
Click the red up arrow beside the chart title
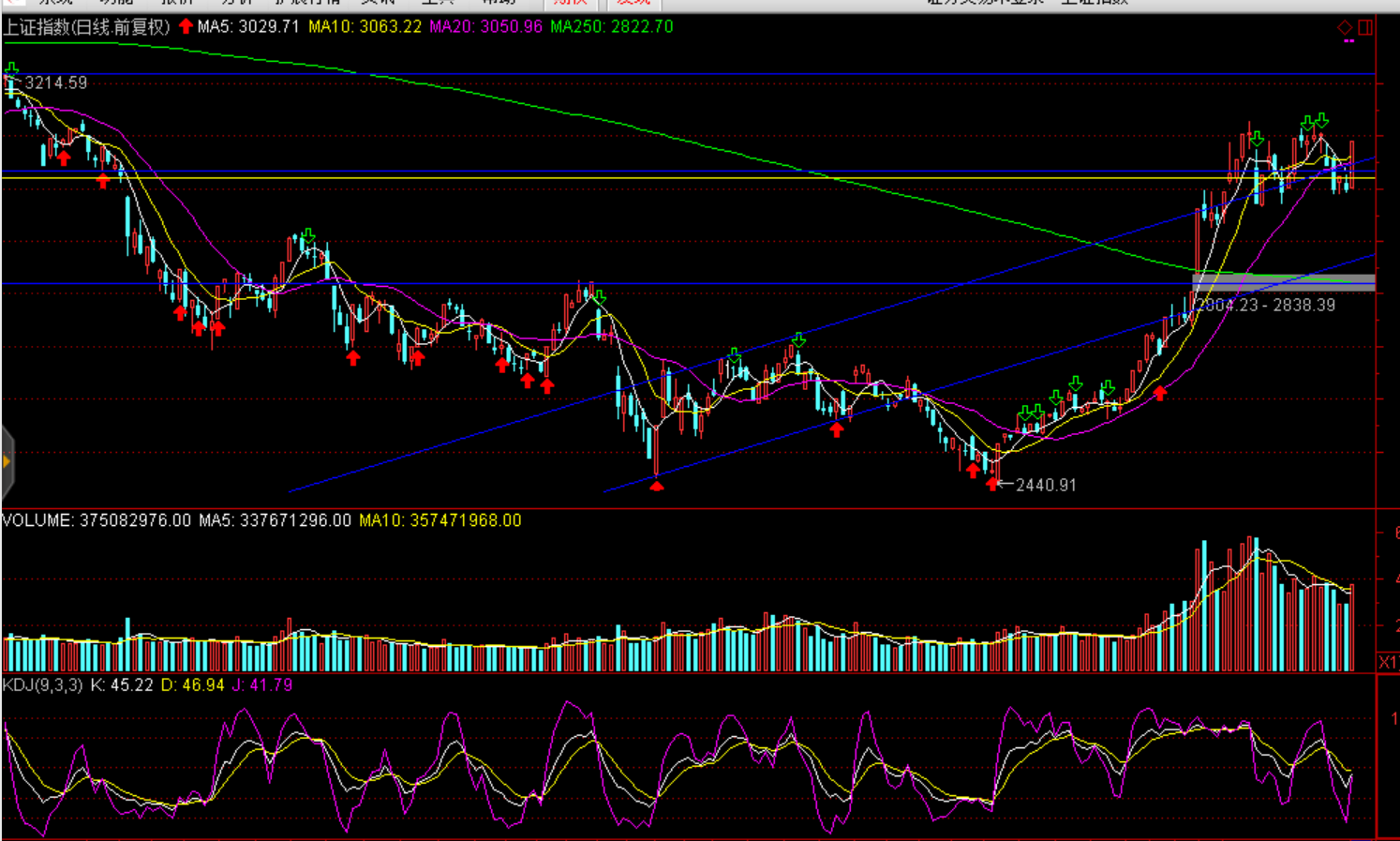click(x=186, y=26)
